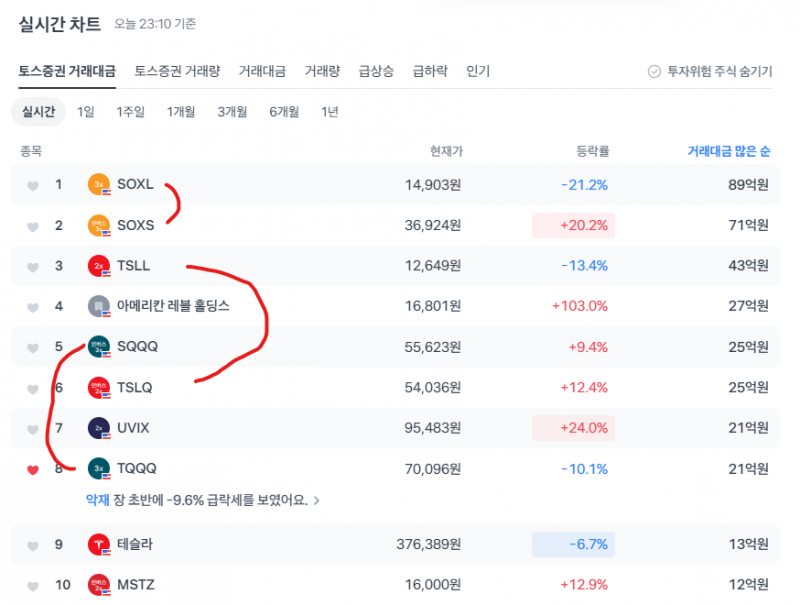Open the SOXL ticker logo icon
The width and height of the screenshot is (800, 605).
(x=99, y=185)
